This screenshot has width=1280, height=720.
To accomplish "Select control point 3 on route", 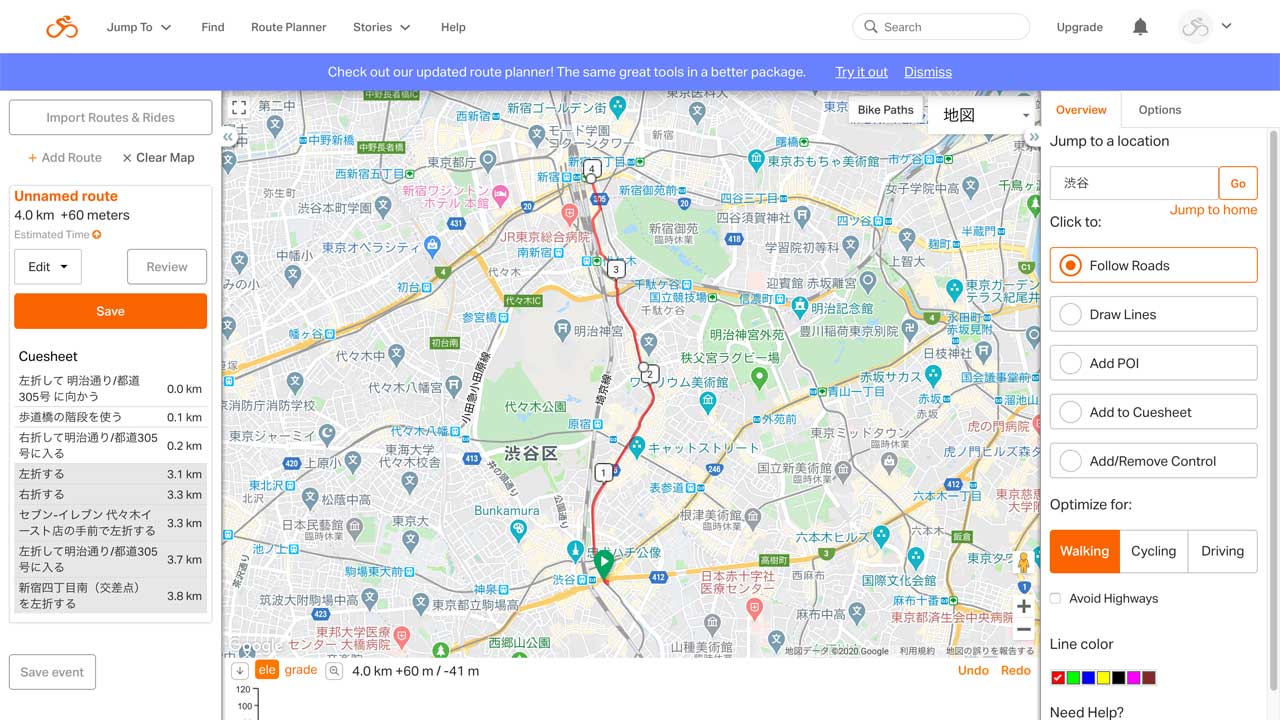I will point(616,269).
